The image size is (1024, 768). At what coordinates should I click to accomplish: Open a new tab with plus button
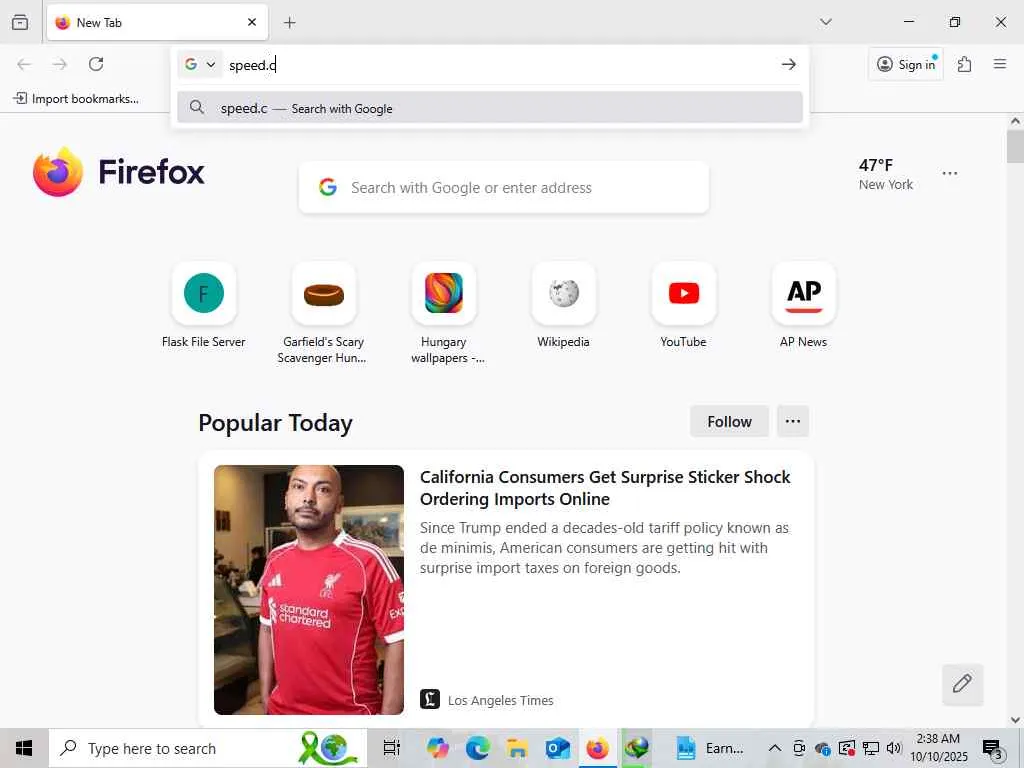pos(290,23)
